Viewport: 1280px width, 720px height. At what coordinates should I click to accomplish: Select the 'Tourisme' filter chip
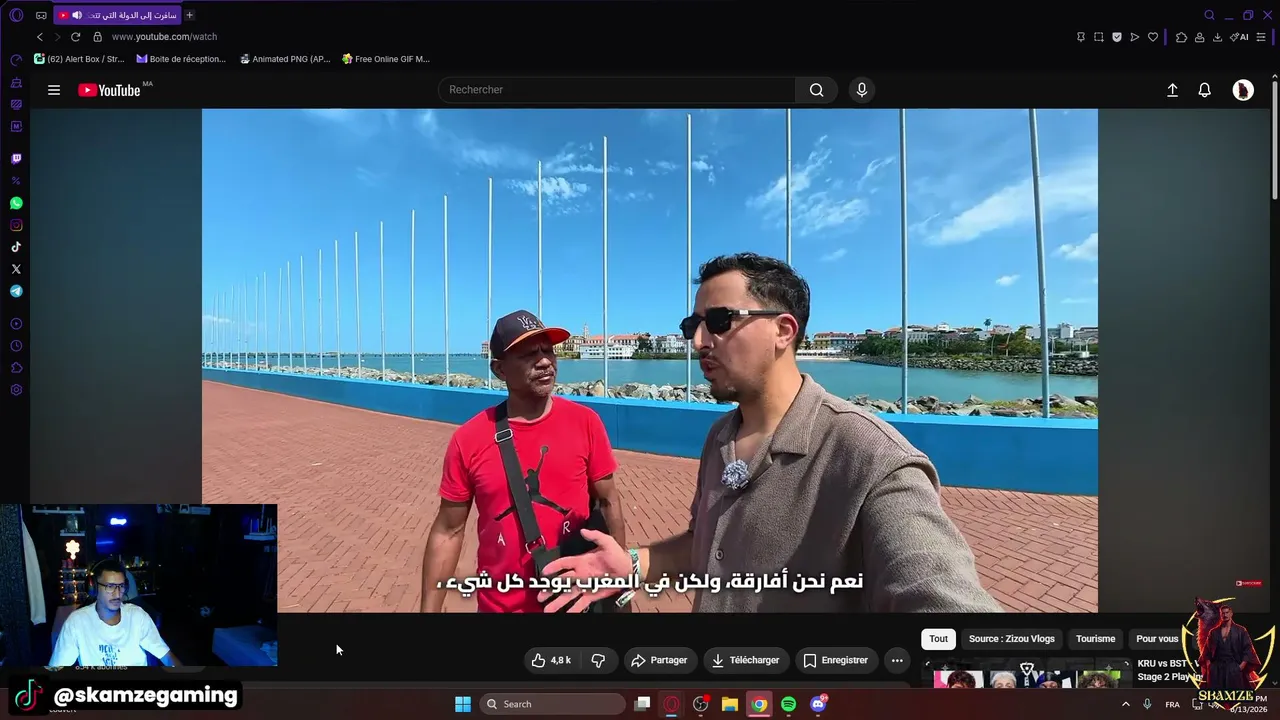coord(1095,639)
